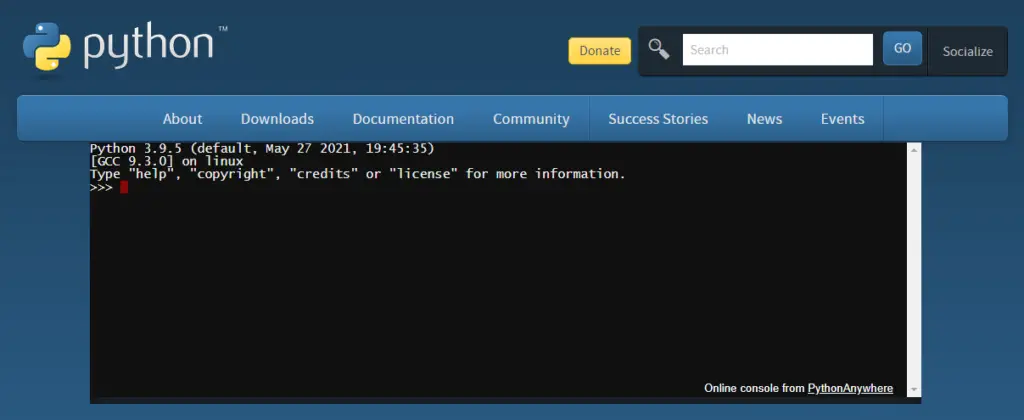Click the console prompt cursor
The width and height of the screenshot is (1024, 420).
(x=124, y=188)
